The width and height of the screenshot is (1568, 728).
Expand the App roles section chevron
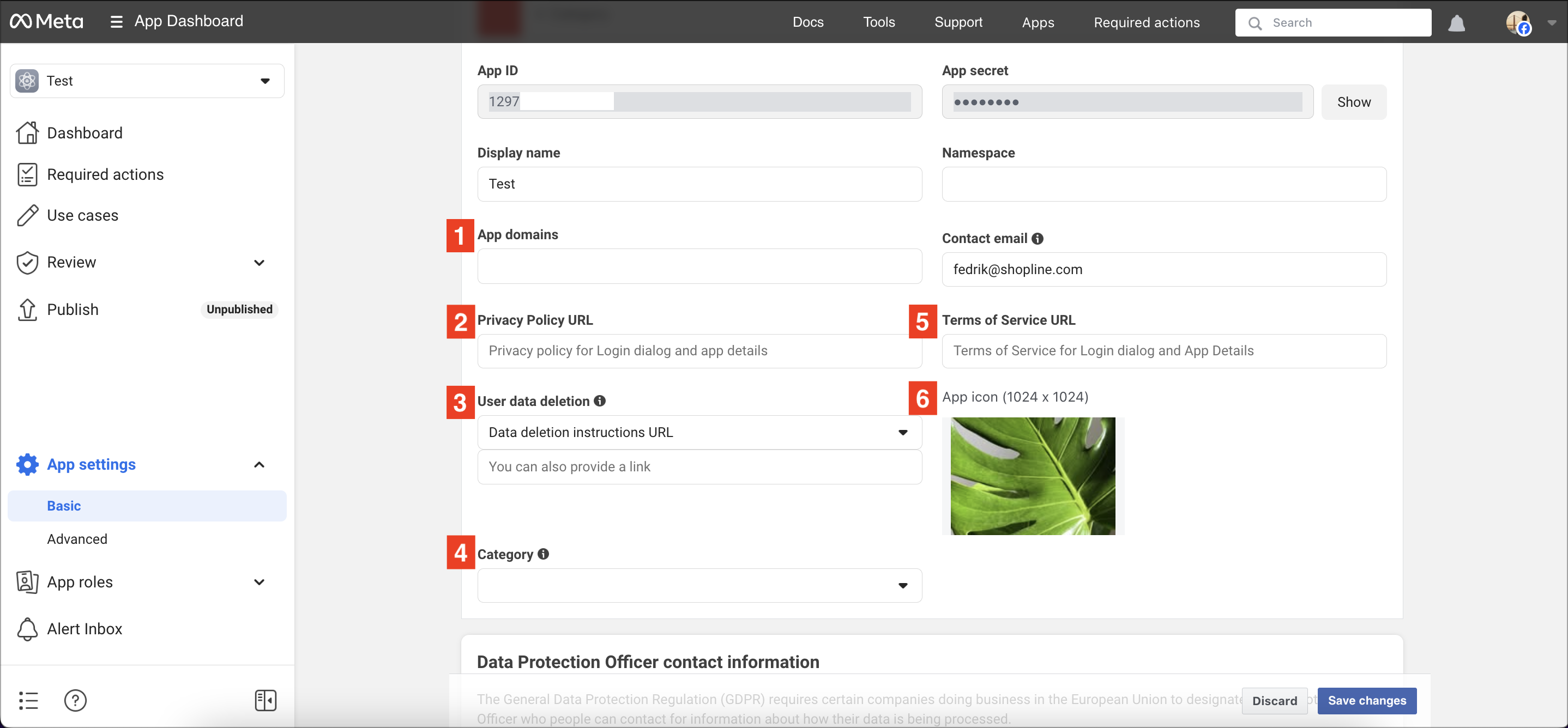(x=260, y=581)
